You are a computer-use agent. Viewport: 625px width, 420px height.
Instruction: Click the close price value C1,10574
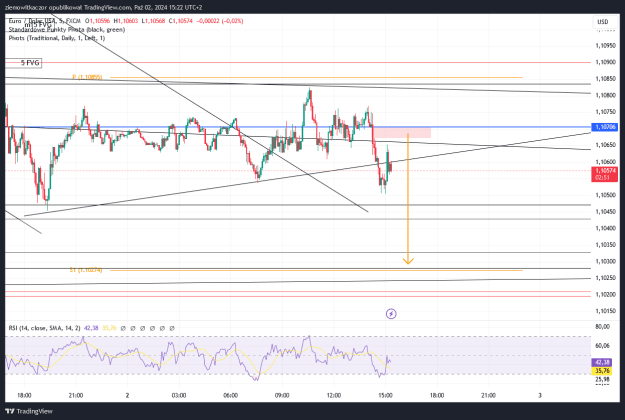coord(181,21)
